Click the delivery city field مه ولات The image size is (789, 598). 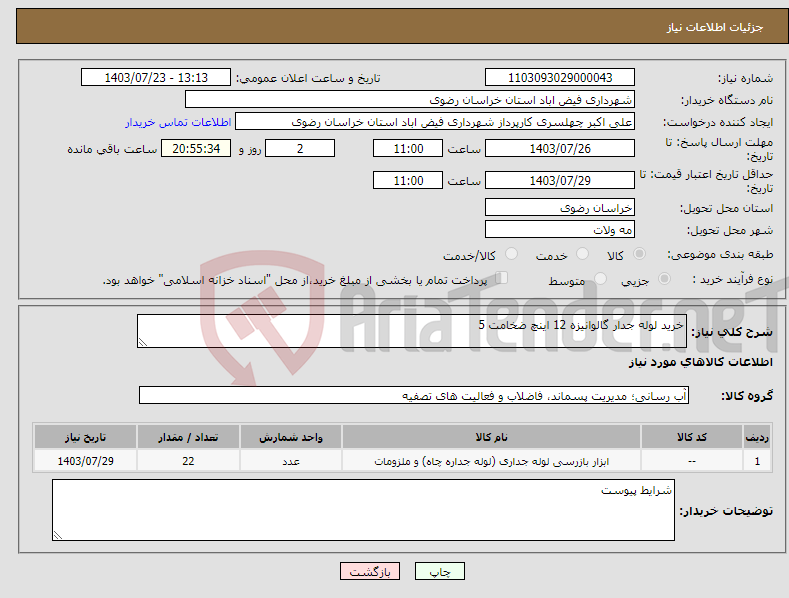coord(560,230)
